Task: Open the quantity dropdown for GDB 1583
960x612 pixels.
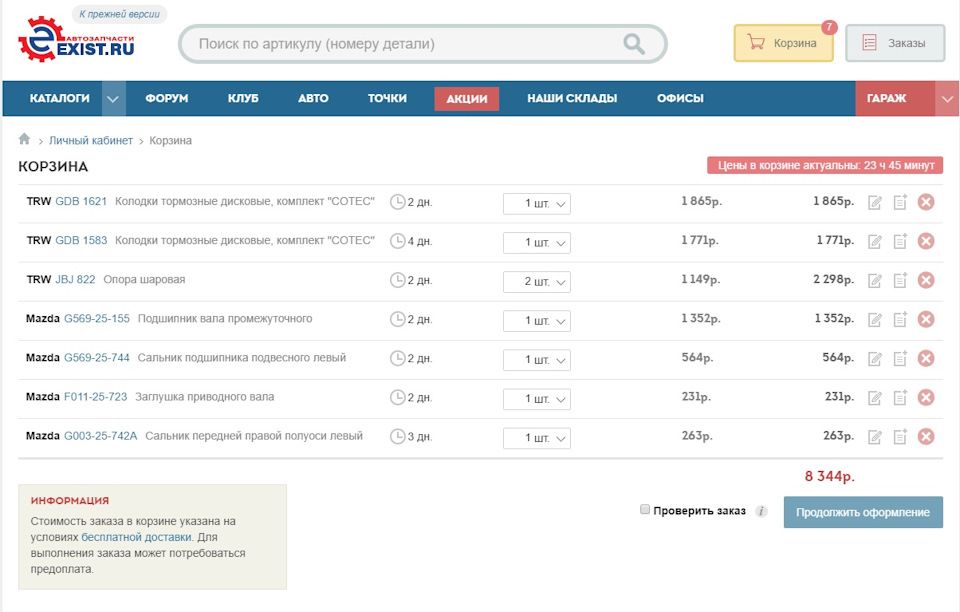Action: tap(537, 243)
